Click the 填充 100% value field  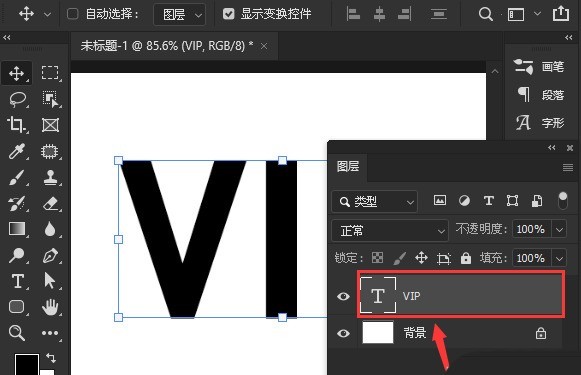(x=531, y=258)
